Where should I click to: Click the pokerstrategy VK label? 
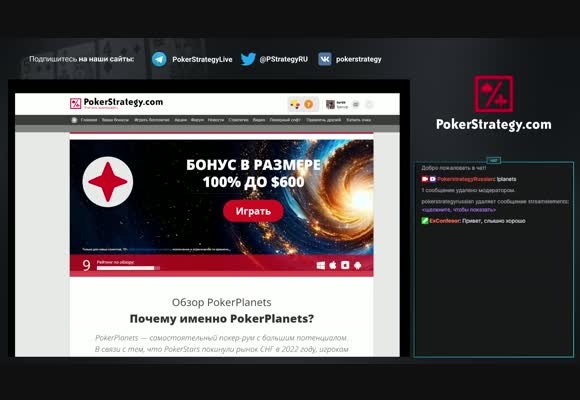[x=358, y=59]
